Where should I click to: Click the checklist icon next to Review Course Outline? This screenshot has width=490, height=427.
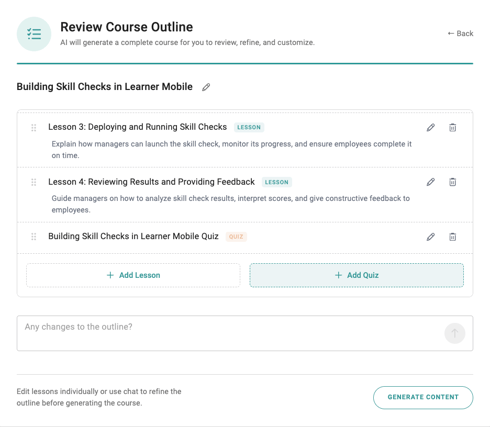tap(34, 34)
